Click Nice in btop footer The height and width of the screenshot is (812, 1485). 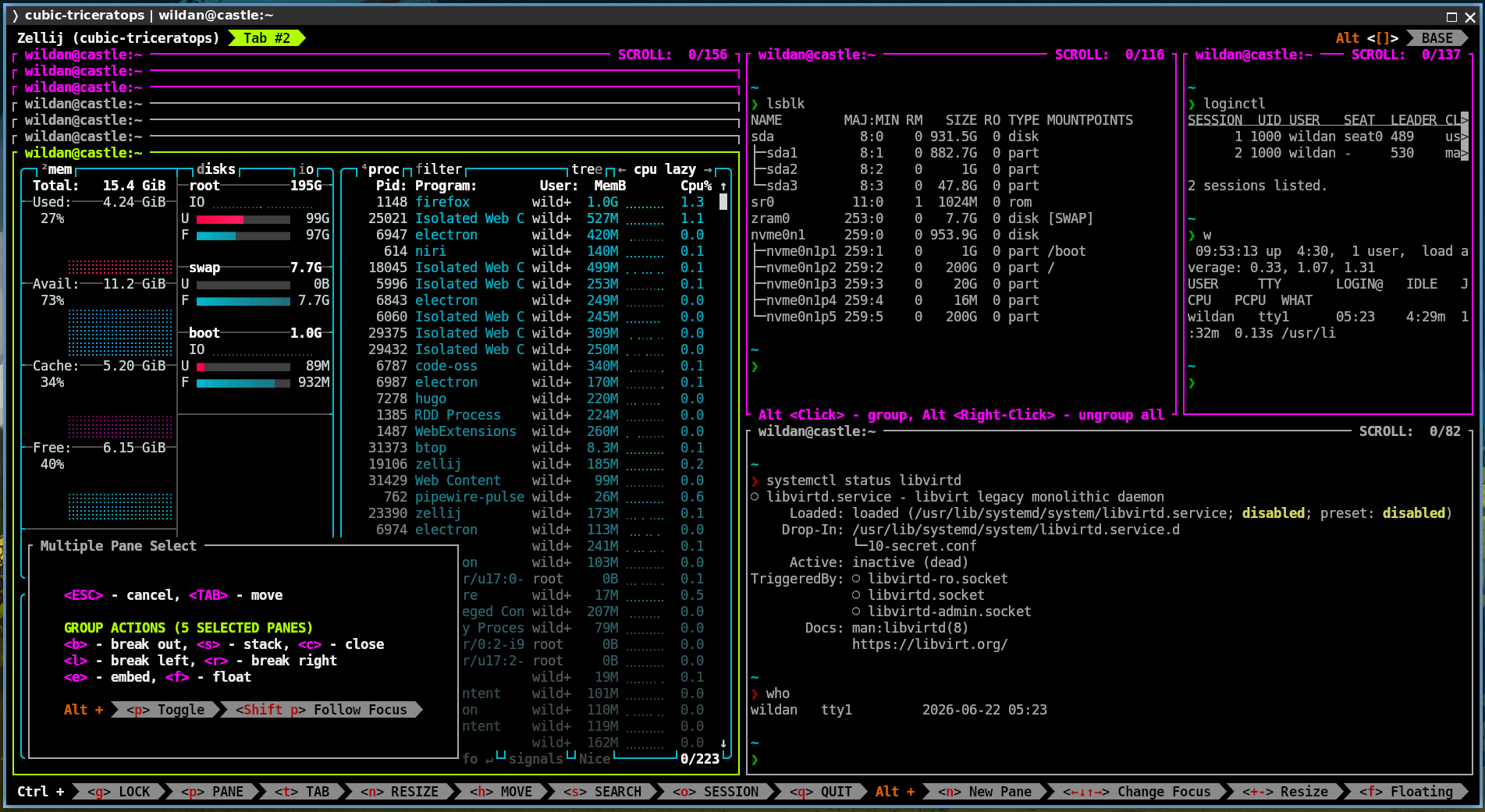pos(595,759)
